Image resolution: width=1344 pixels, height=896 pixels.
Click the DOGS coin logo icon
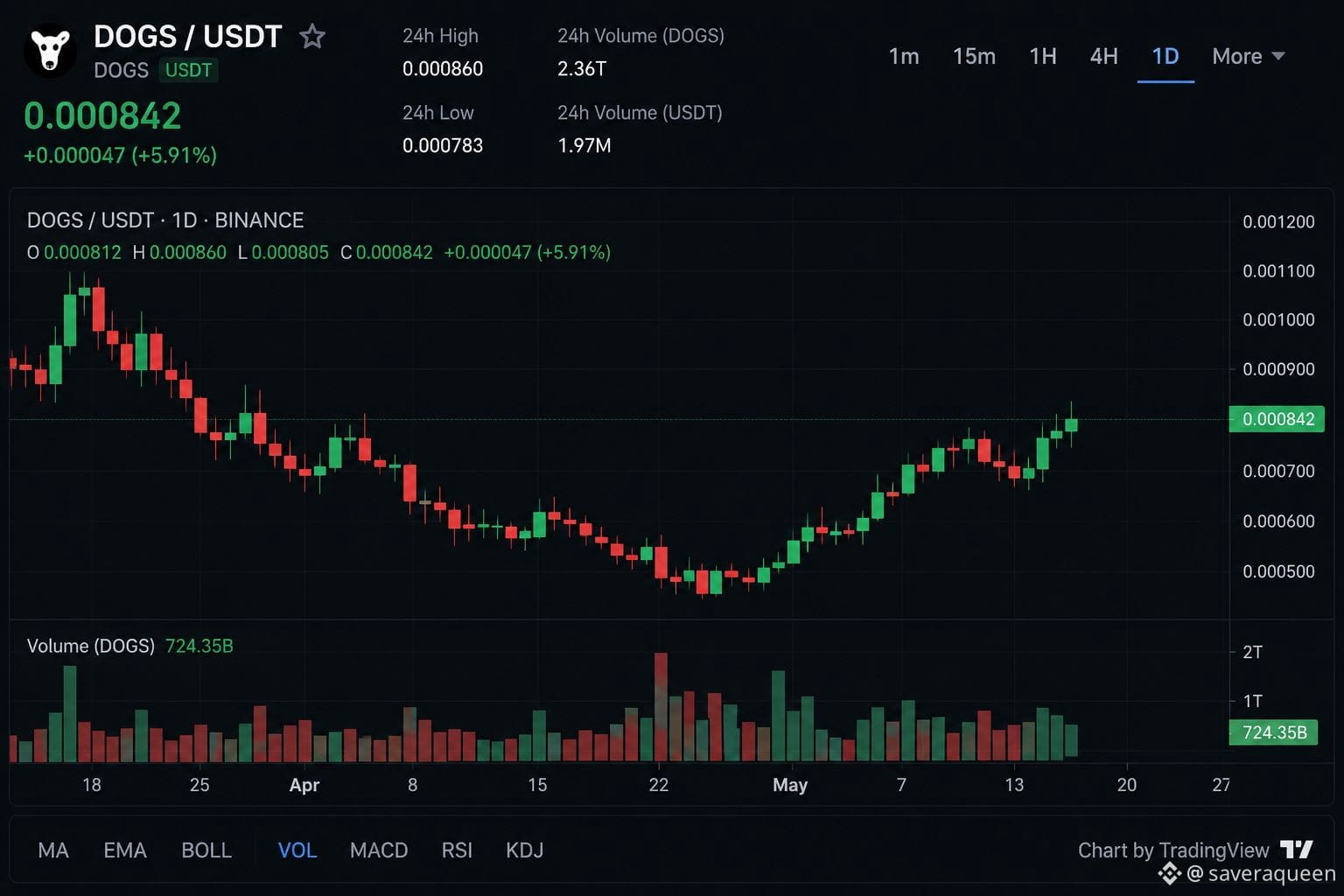50,51
